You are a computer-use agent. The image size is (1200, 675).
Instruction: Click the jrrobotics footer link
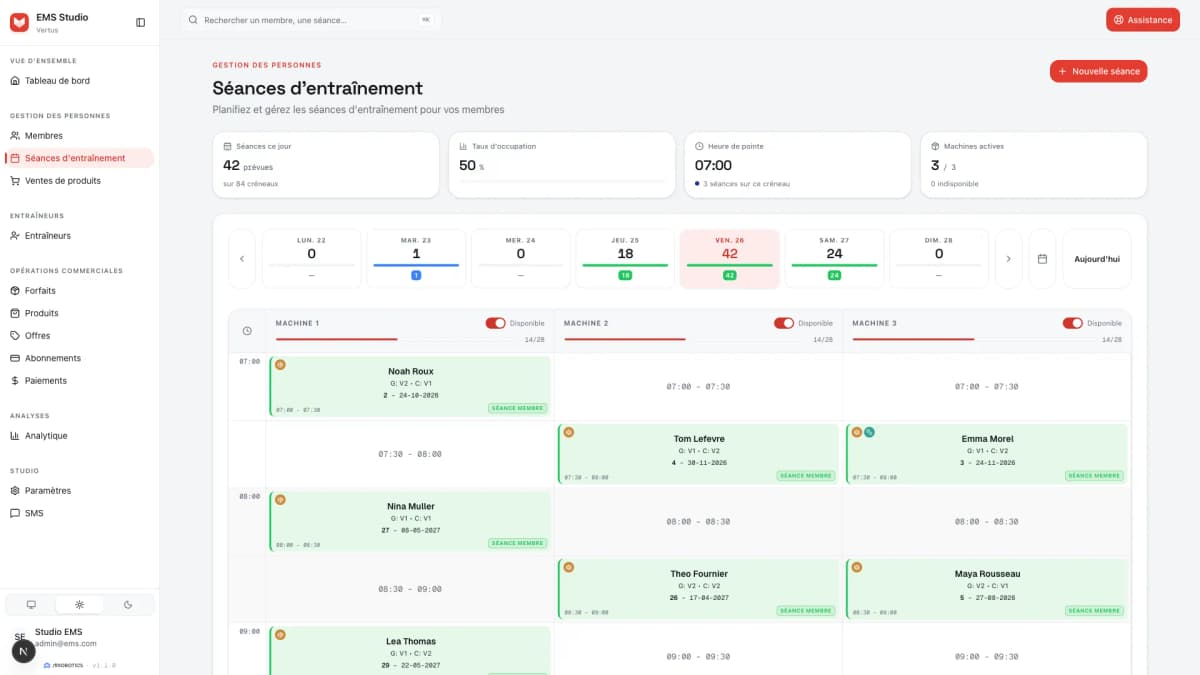tap(65, 665)
